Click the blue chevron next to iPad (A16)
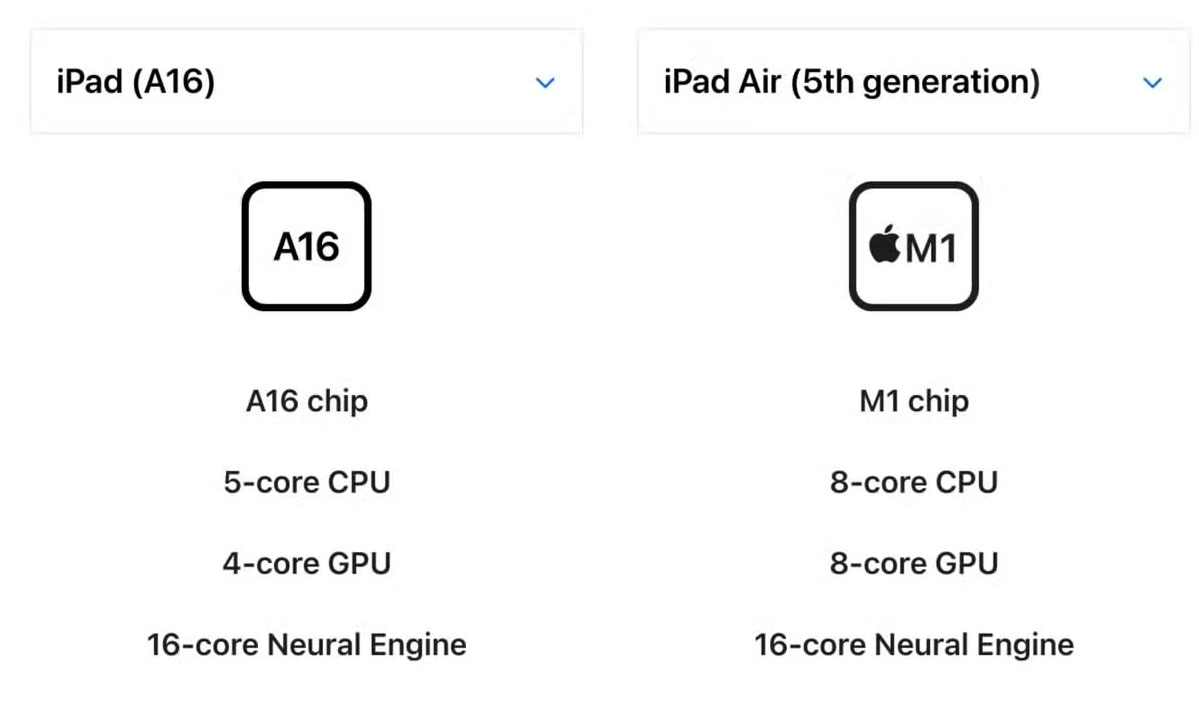1199x719 pixels. tap(545, 83)
